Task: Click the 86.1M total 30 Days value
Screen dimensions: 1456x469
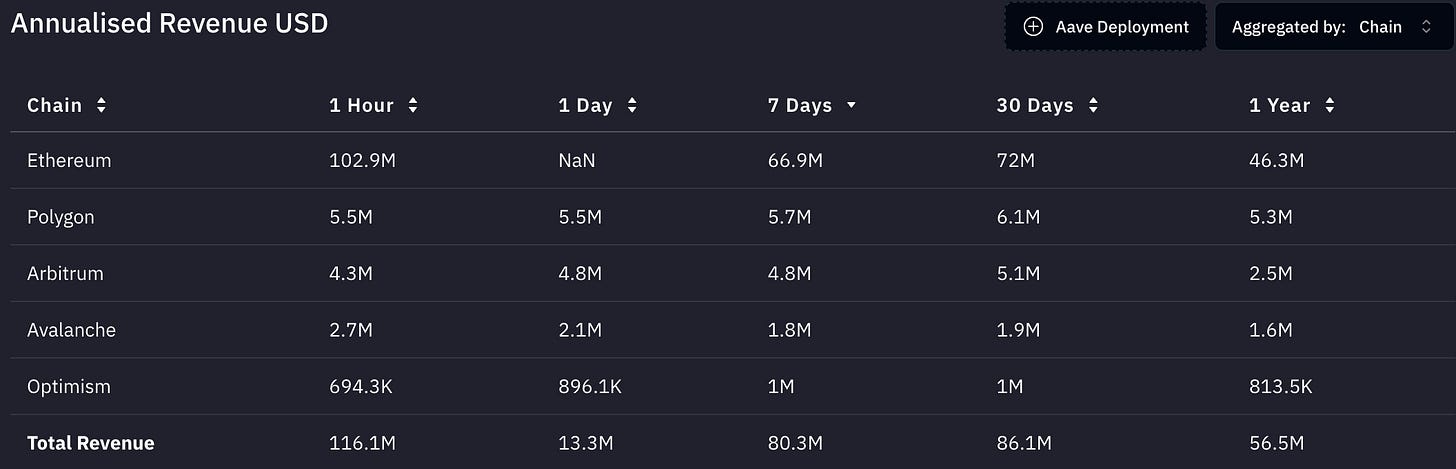Action: [1024, 442]
